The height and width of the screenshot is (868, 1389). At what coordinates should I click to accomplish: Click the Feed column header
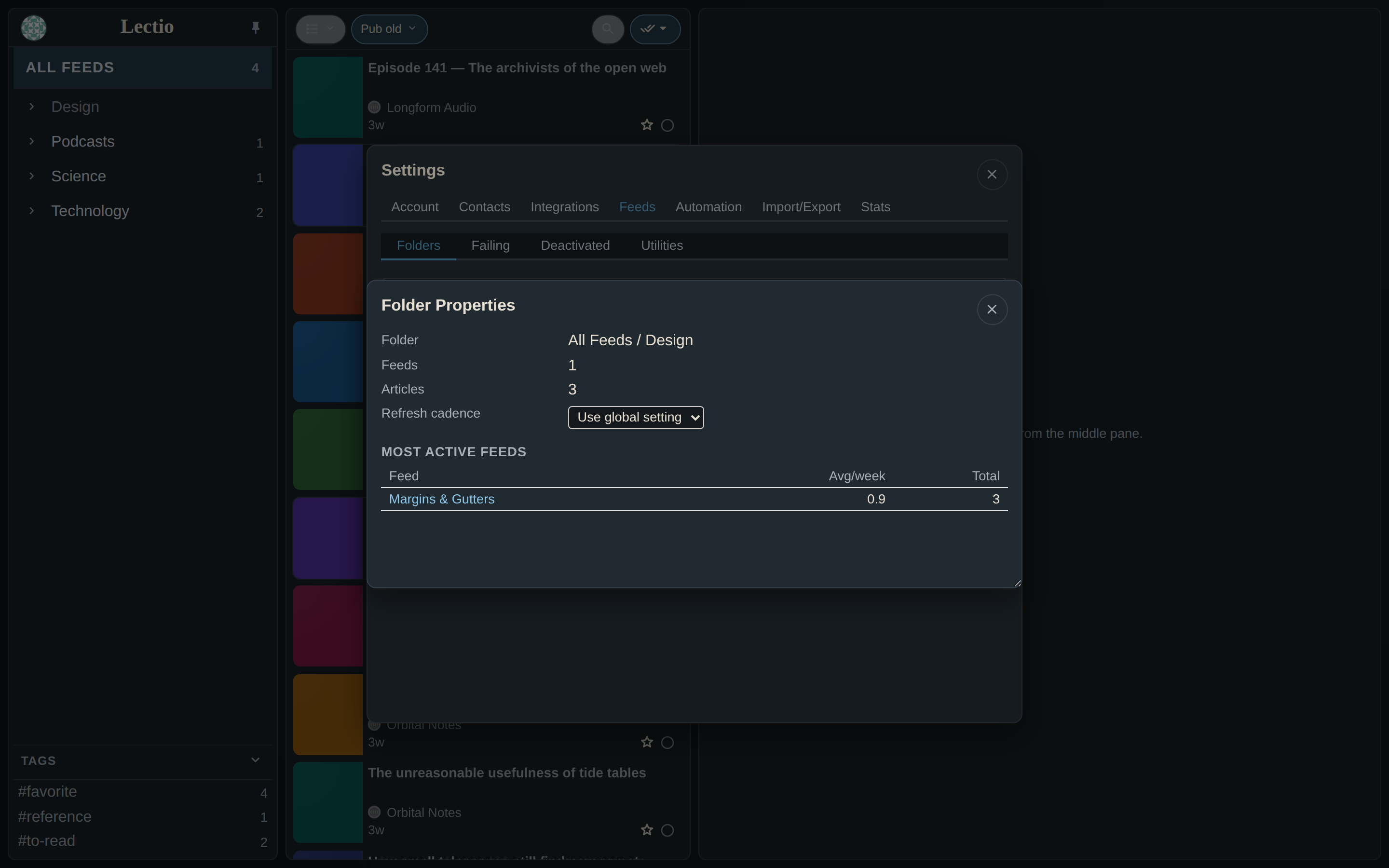(404, 476)
